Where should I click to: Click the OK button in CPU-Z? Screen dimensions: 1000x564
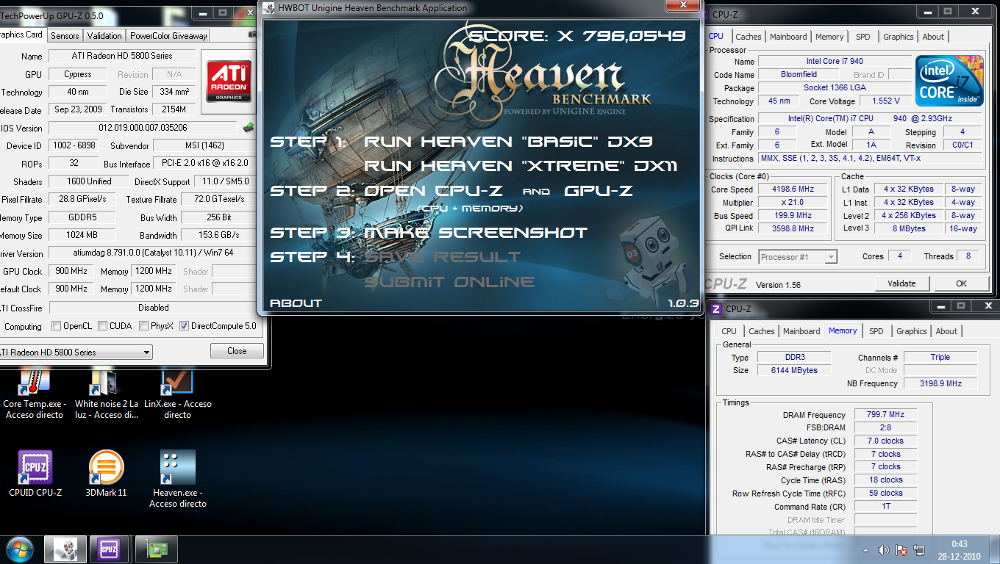[961, 283]
